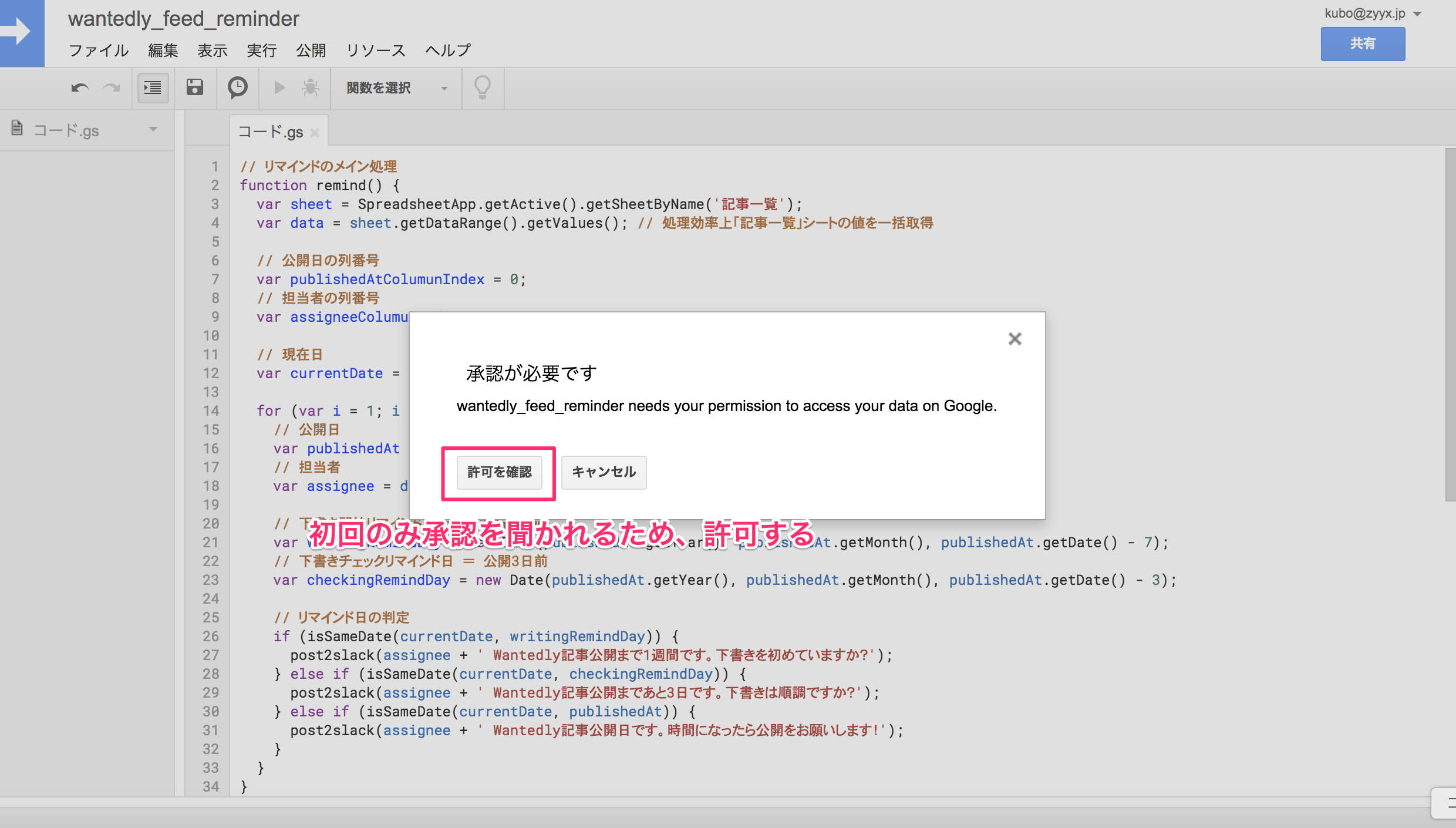
Task: Click the vertical editor scrollbar
Action: coord(1450,324)
